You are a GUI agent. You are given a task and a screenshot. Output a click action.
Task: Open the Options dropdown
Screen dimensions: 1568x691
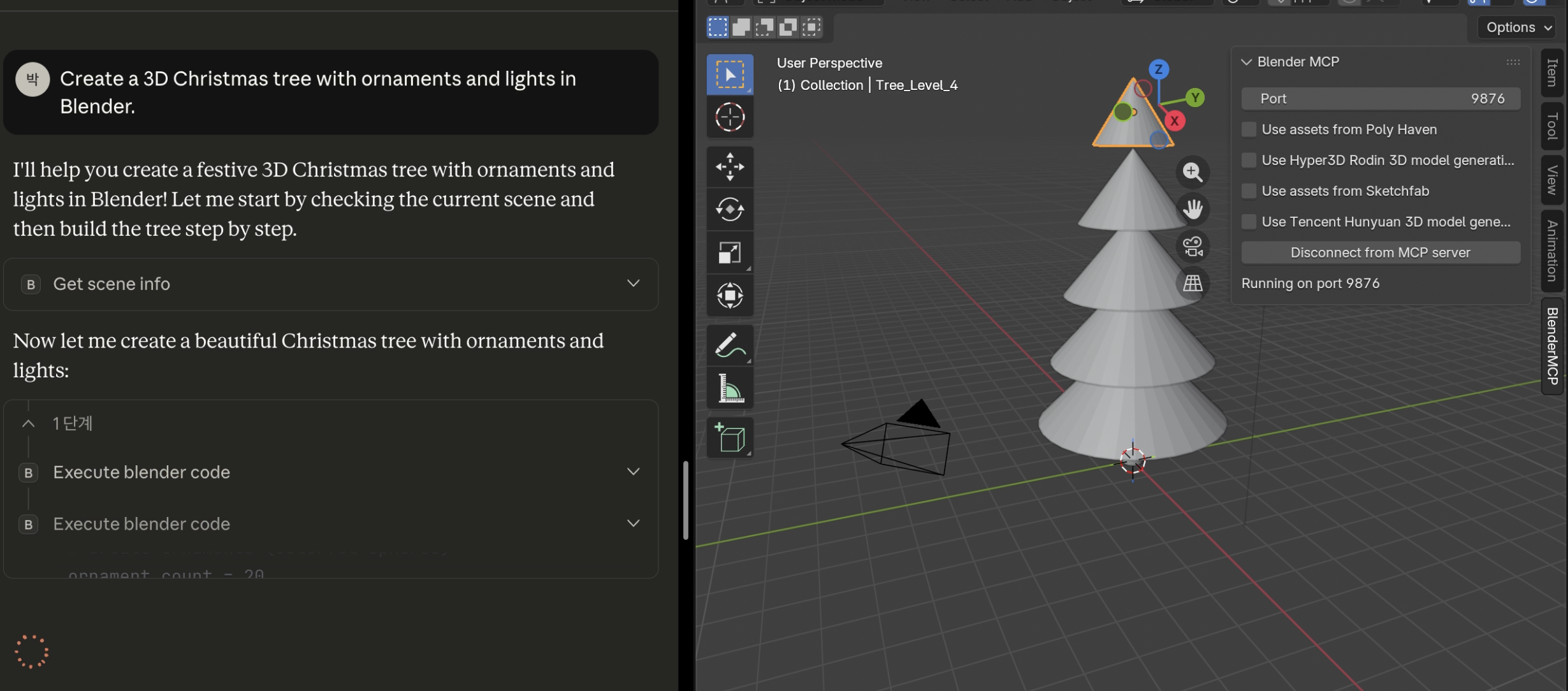[x=1518, y=27]
